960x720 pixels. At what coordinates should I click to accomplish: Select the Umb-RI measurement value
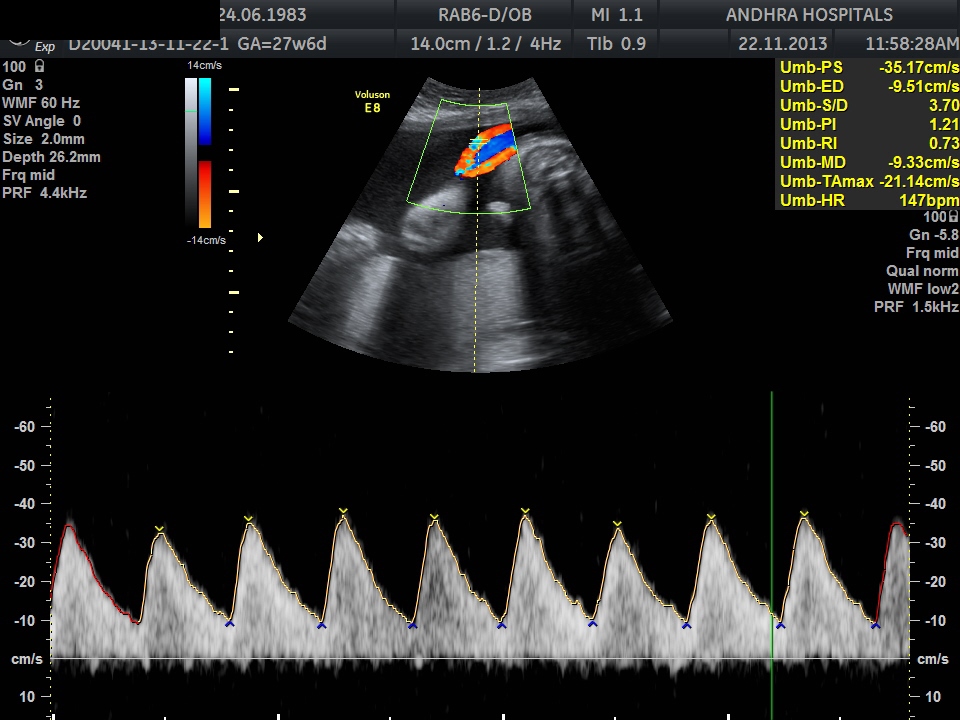click(x=943, y=144)
